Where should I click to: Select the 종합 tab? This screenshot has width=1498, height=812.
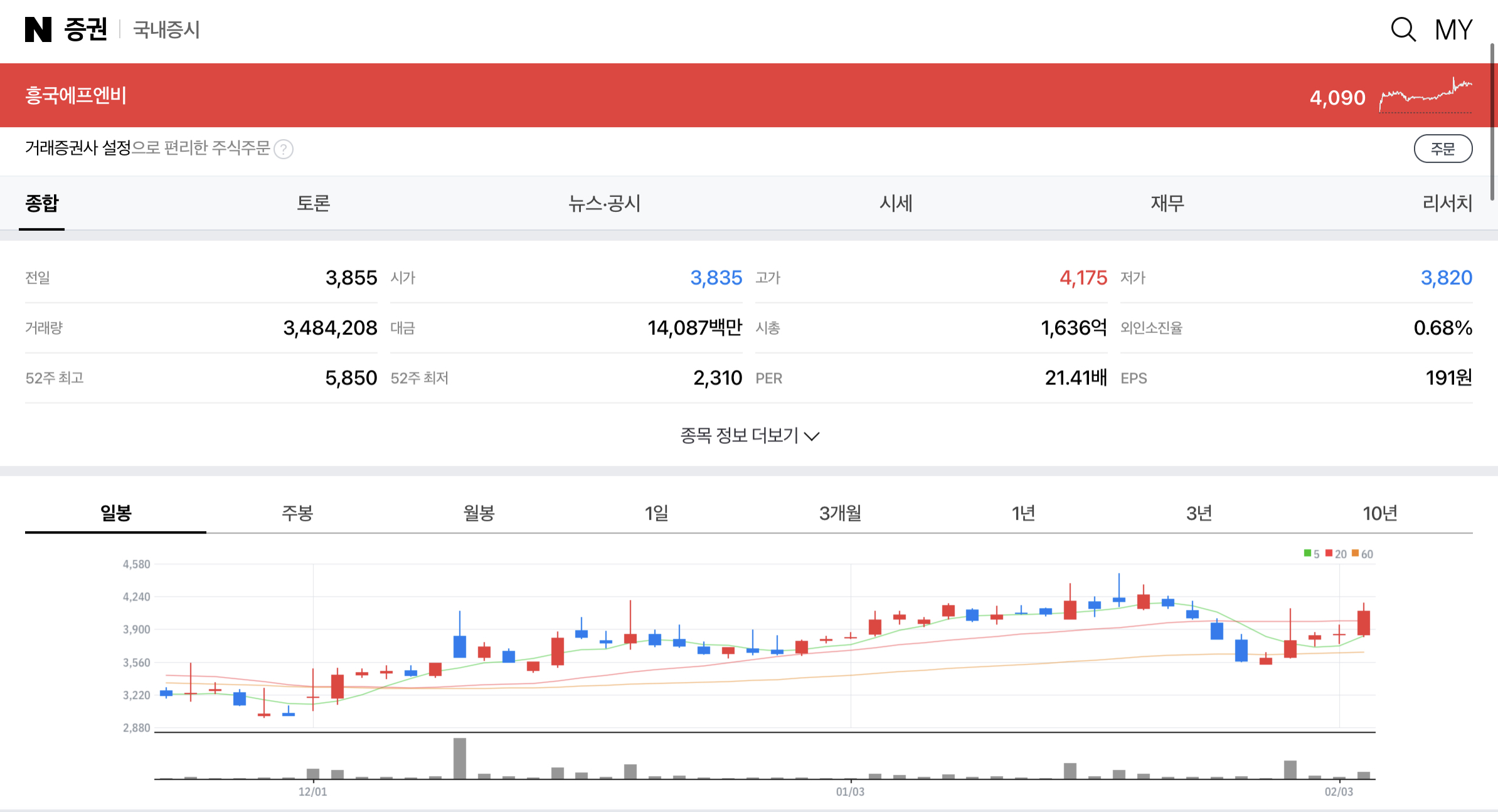click(x=42, y=203)
